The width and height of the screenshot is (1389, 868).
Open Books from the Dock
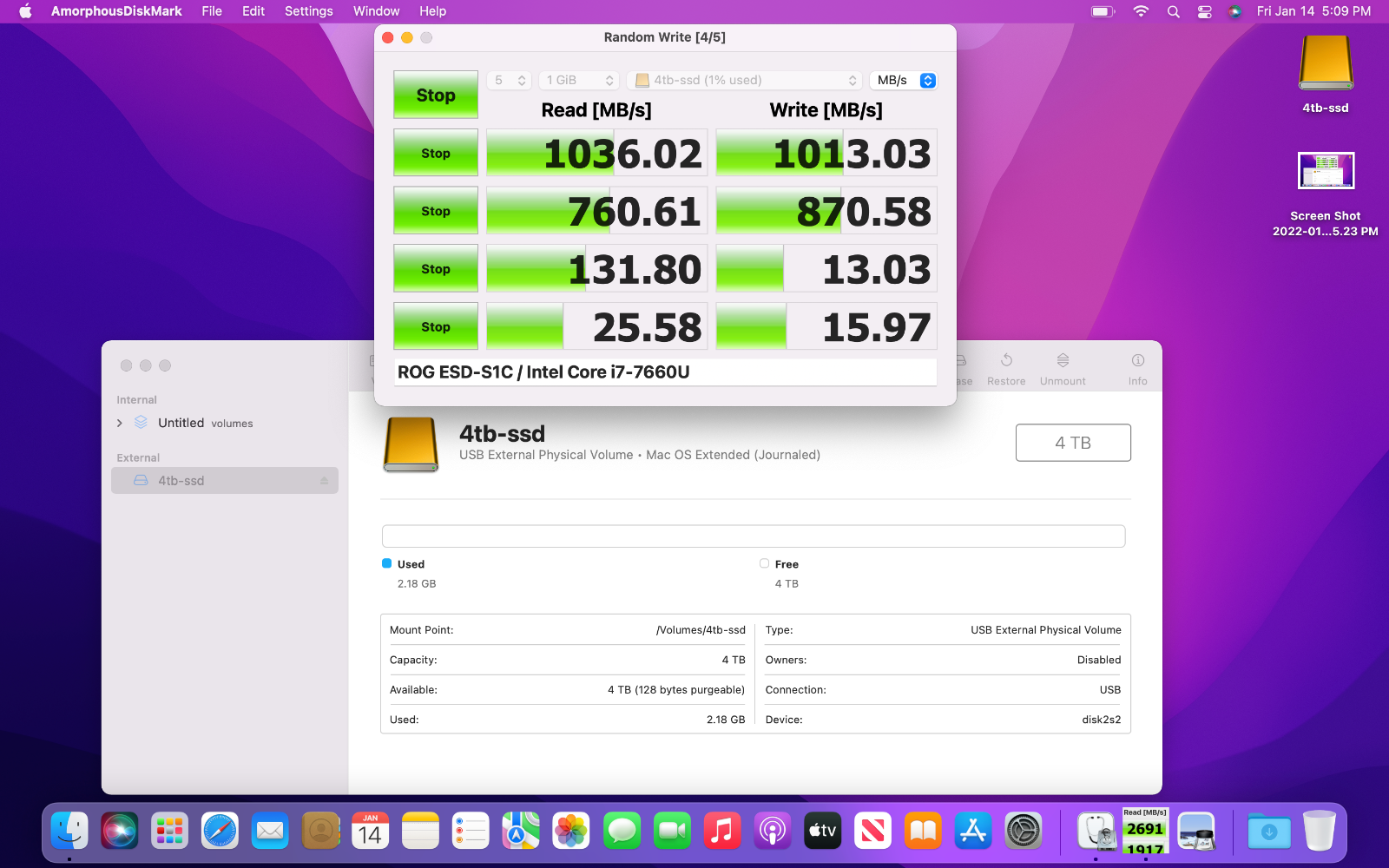pos(923,832)
